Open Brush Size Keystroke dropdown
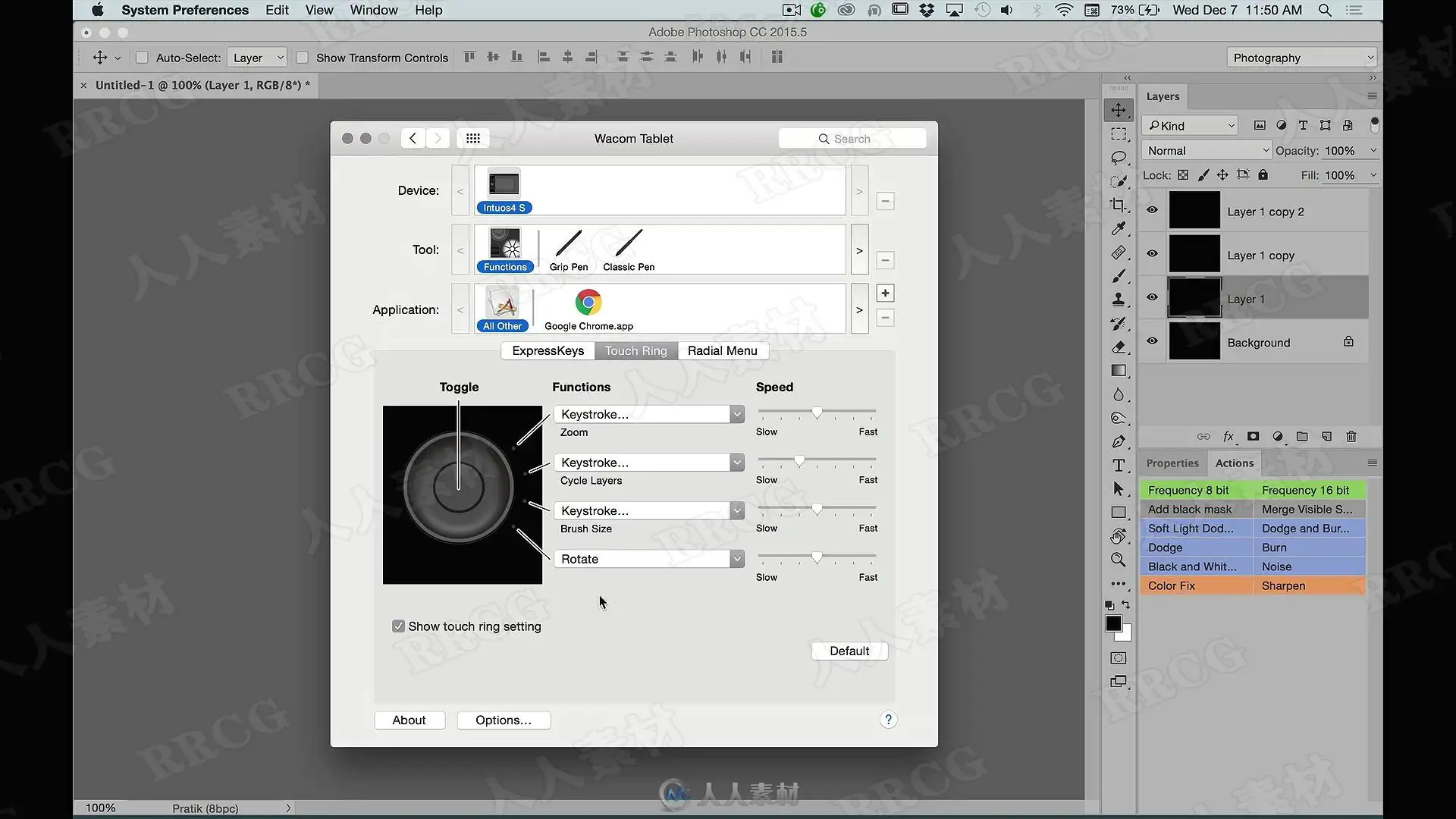This screenshot has width=1456, height=819. tap(649, 510)
